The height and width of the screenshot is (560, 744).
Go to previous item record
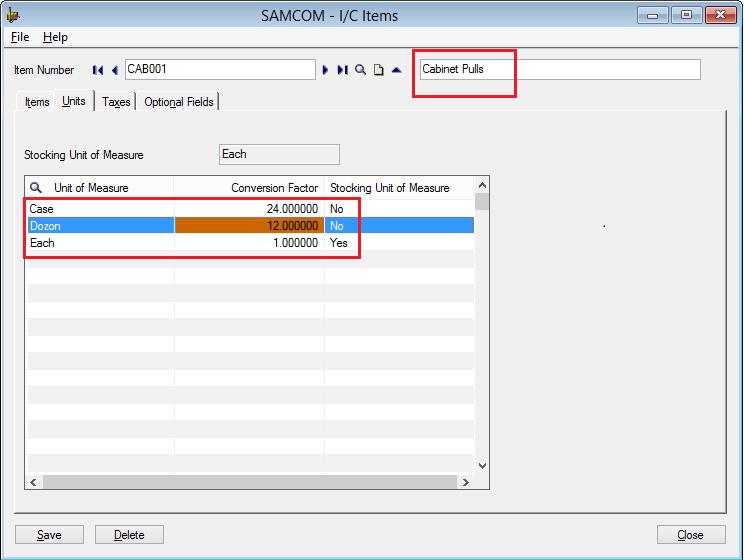114,70
